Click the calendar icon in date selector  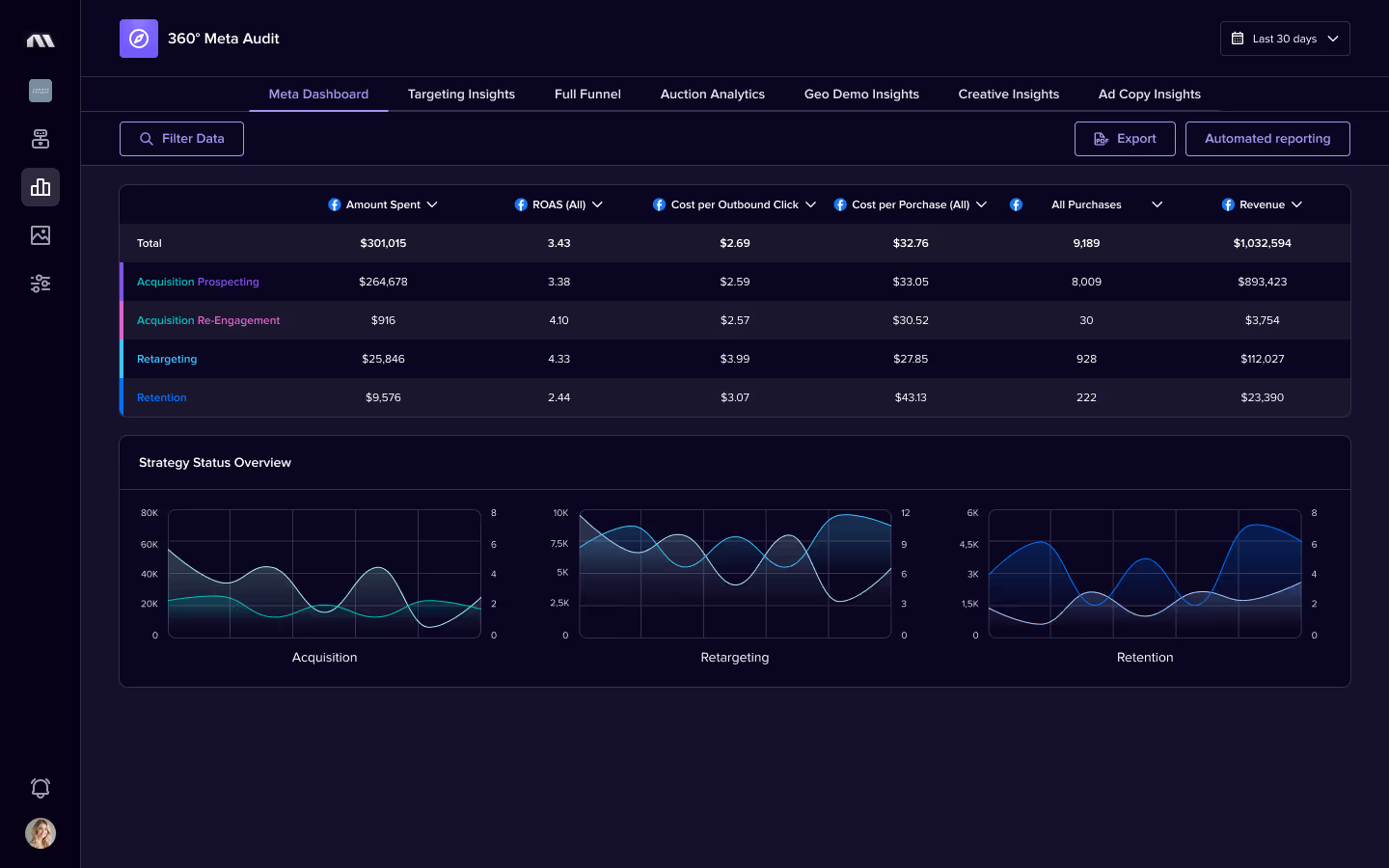click(x=1238, y=39)
